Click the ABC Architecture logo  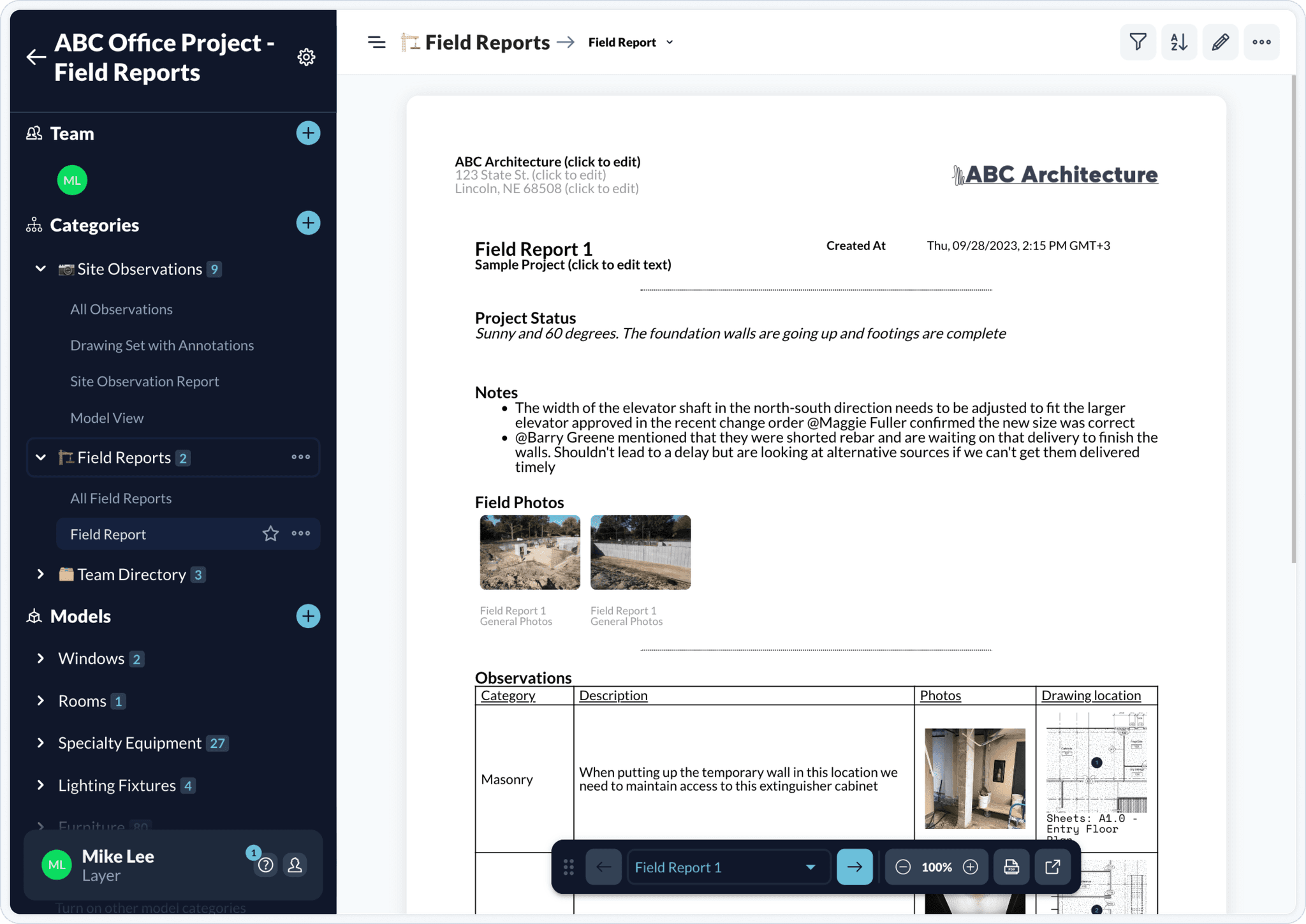1055,175
